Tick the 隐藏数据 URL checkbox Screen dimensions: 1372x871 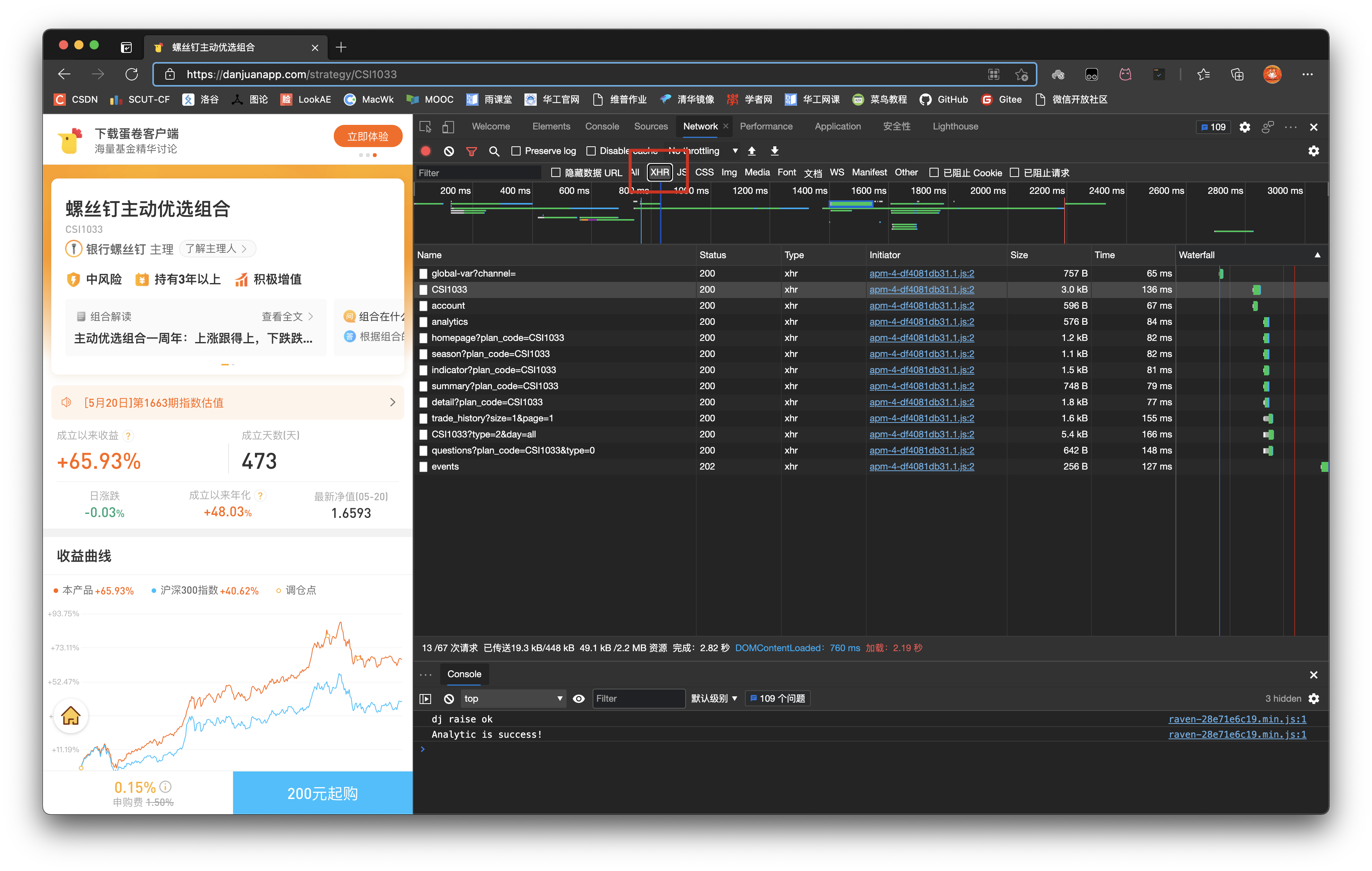tap(555, 173)
